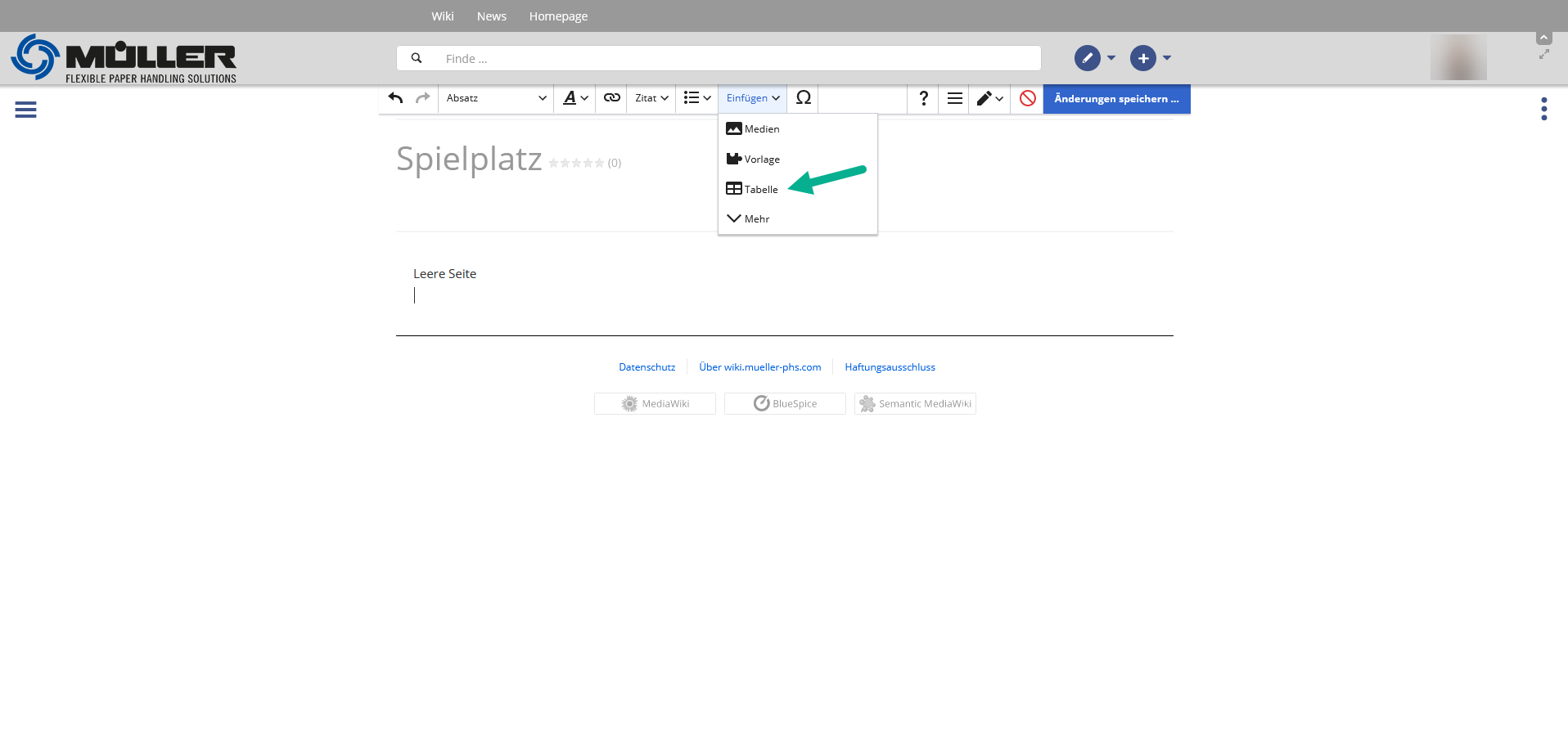
Task: Open the three-dot vertical menu at right
Action: pos(1543,109)
